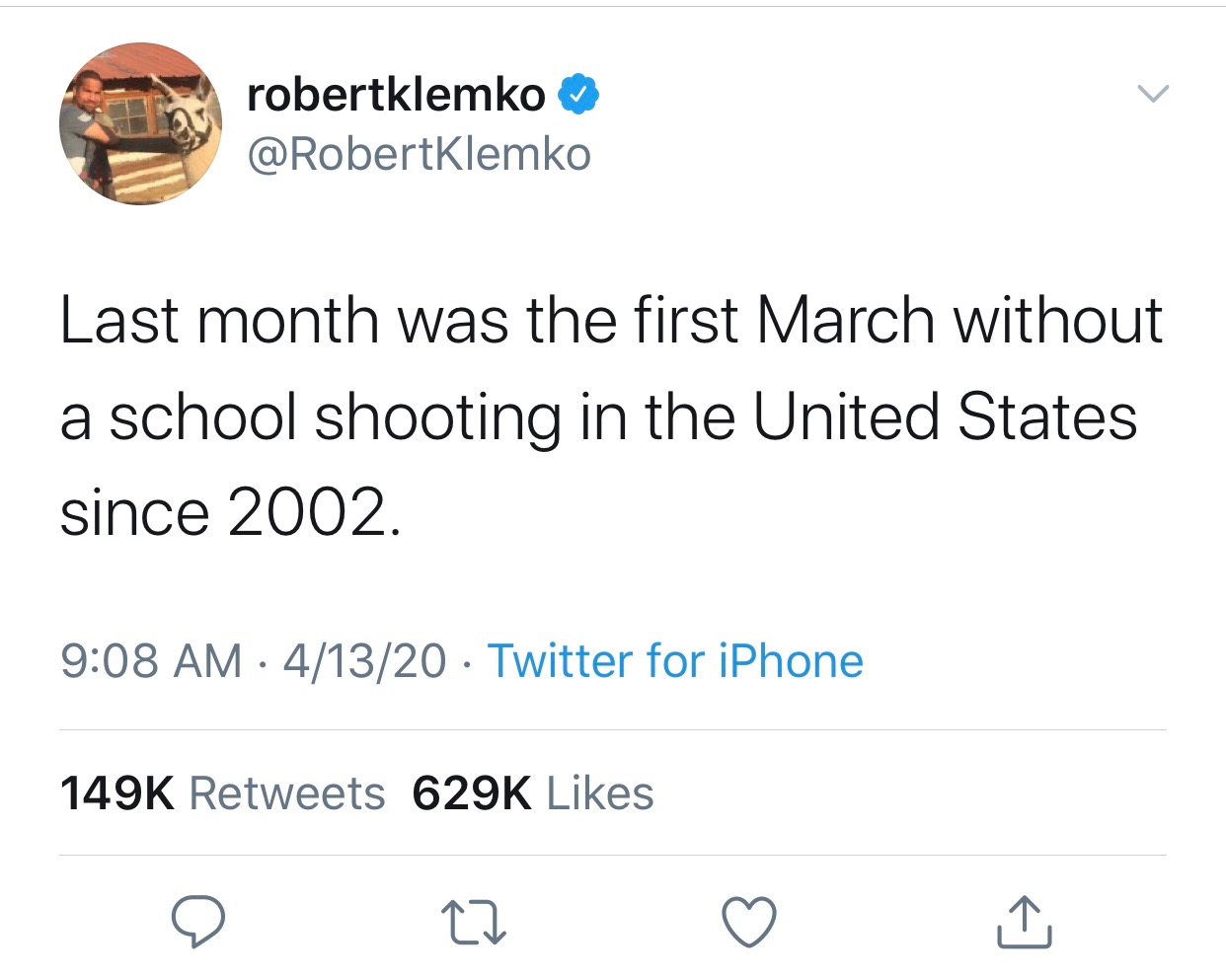Screen dimensions: 1226x980
Task: Click the 149K count number
Action: (x=116, y=793)
